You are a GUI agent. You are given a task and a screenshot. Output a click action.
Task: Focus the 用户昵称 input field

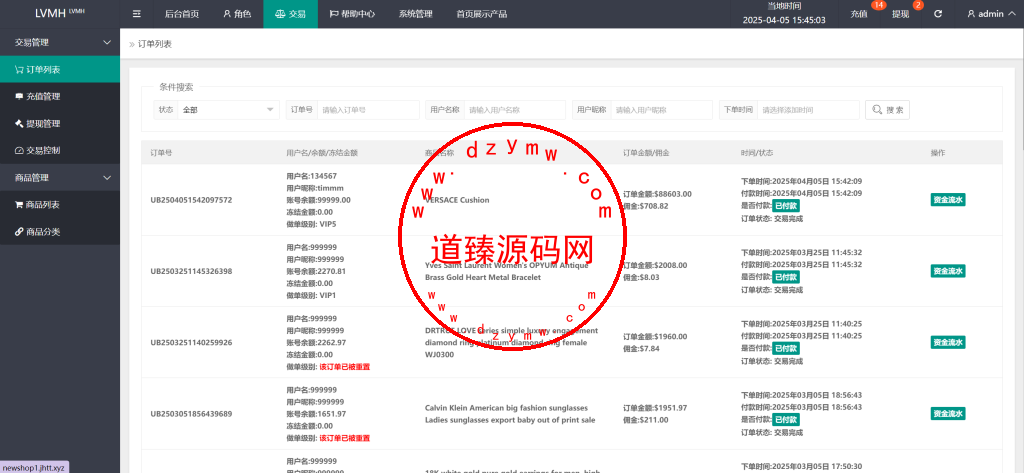point(662,110)
